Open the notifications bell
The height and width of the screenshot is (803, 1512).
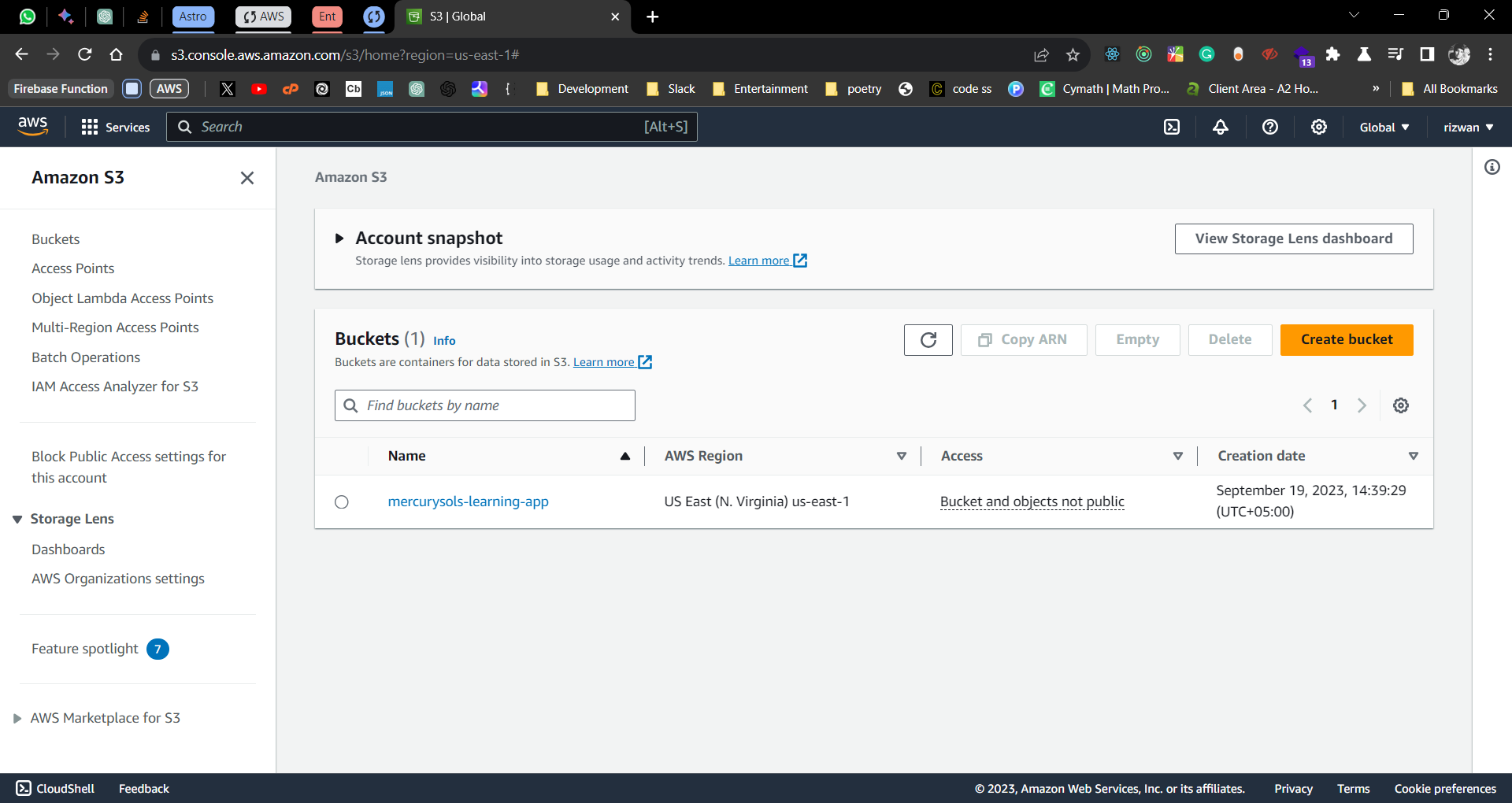(x=1221, y=127)
